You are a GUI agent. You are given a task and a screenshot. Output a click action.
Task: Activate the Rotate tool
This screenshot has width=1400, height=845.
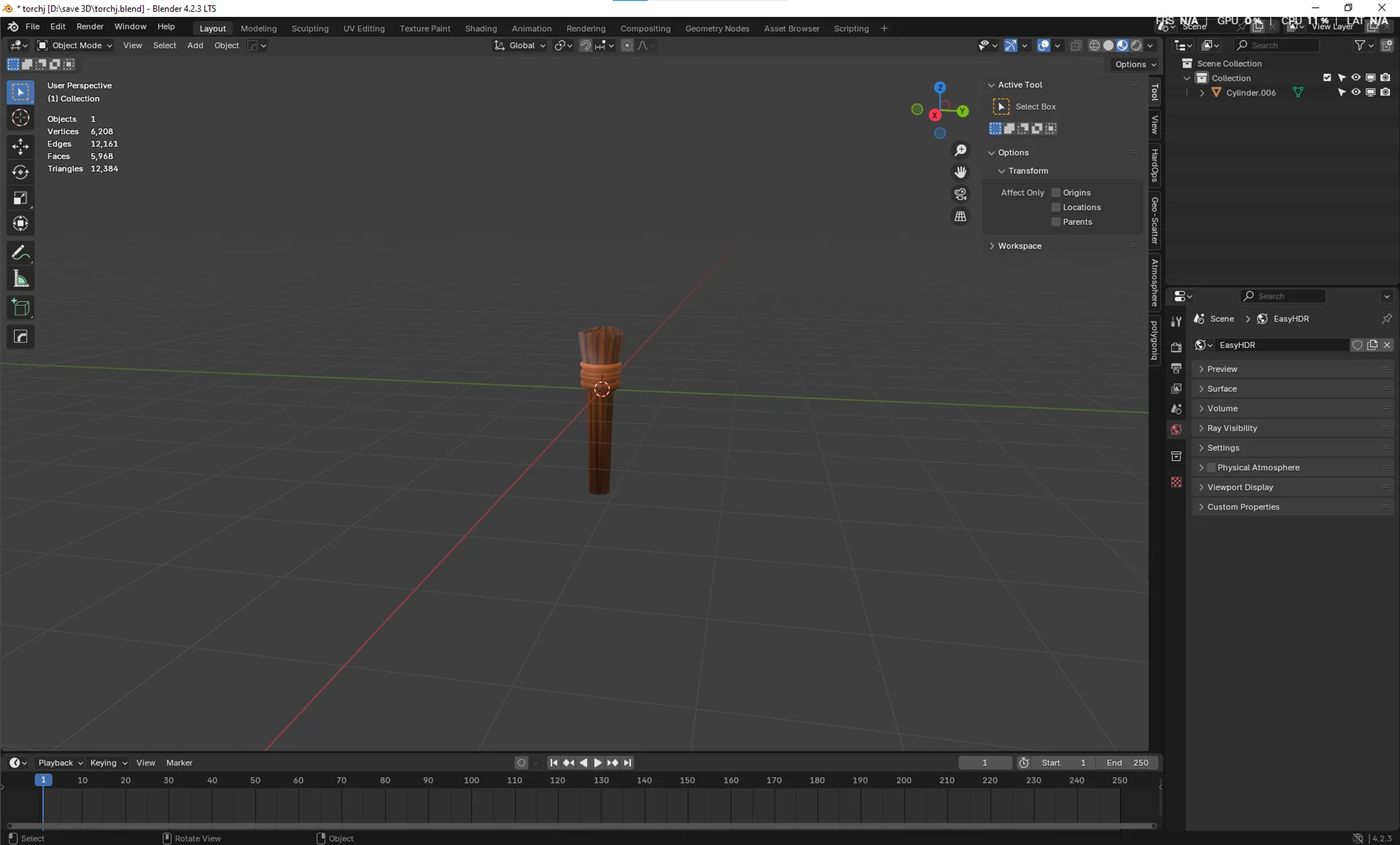click(20, 172)
